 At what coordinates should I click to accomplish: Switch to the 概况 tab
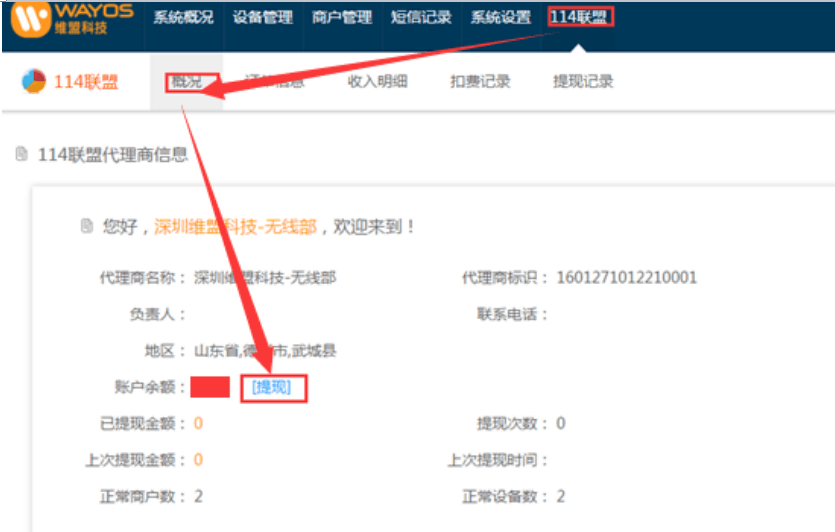[187, 81]
